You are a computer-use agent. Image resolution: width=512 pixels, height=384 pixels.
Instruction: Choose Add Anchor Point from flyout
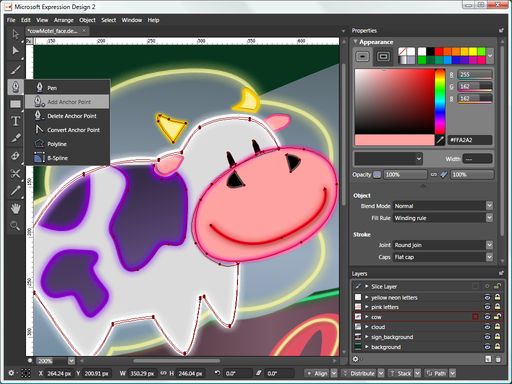pyautogui.click(x=67, y=102)
